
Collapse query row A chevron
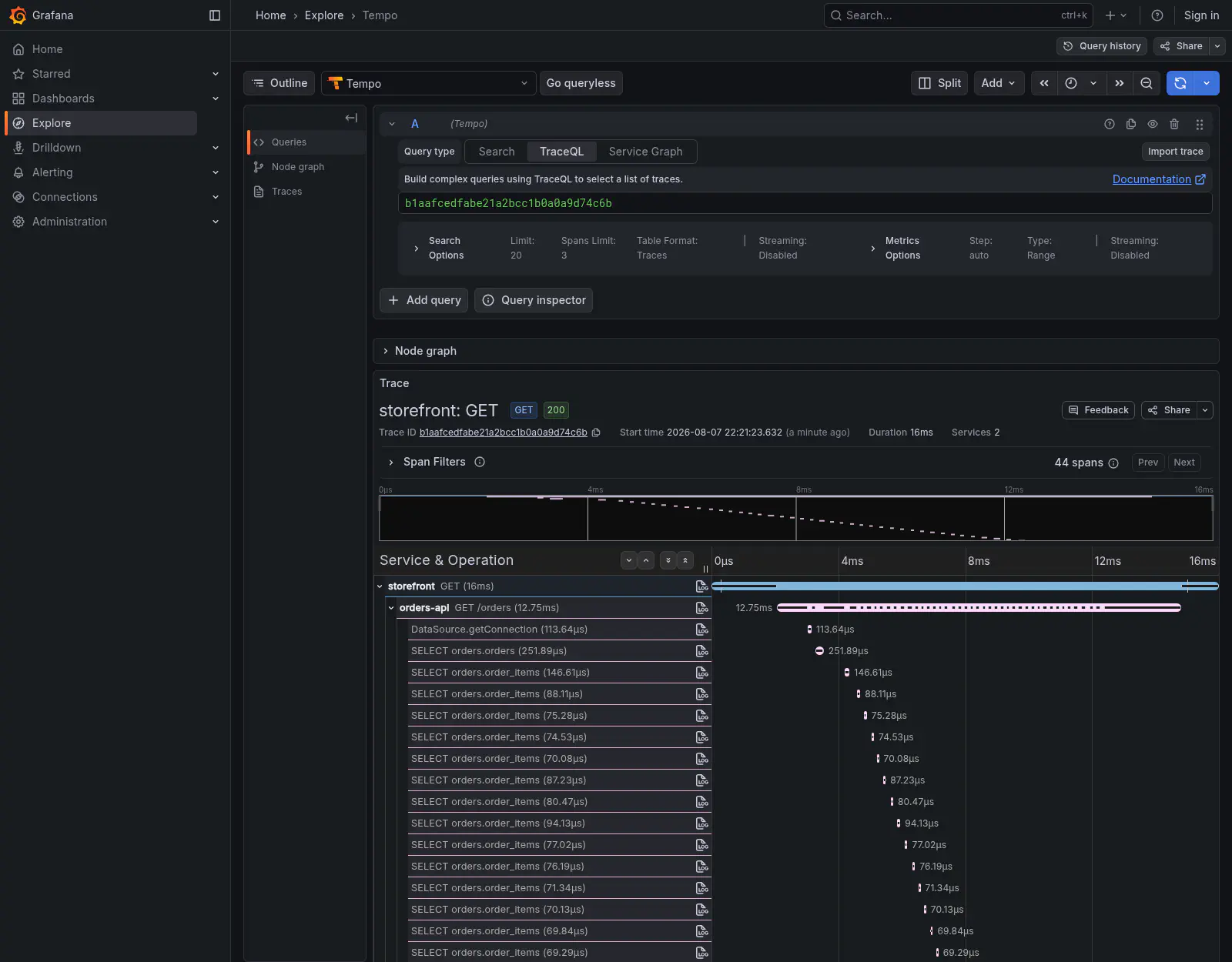click(x=392, y=124)
